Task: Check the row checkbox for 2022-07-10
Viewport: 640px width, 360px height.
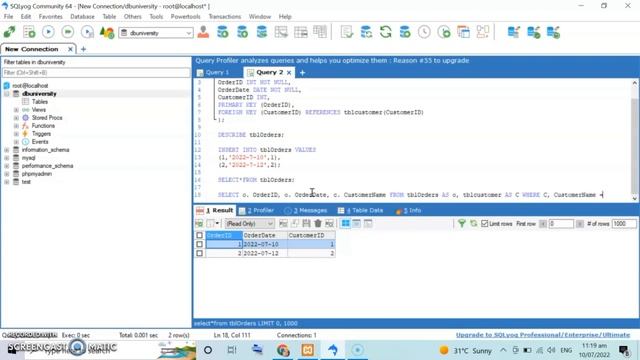Action: 199,244
